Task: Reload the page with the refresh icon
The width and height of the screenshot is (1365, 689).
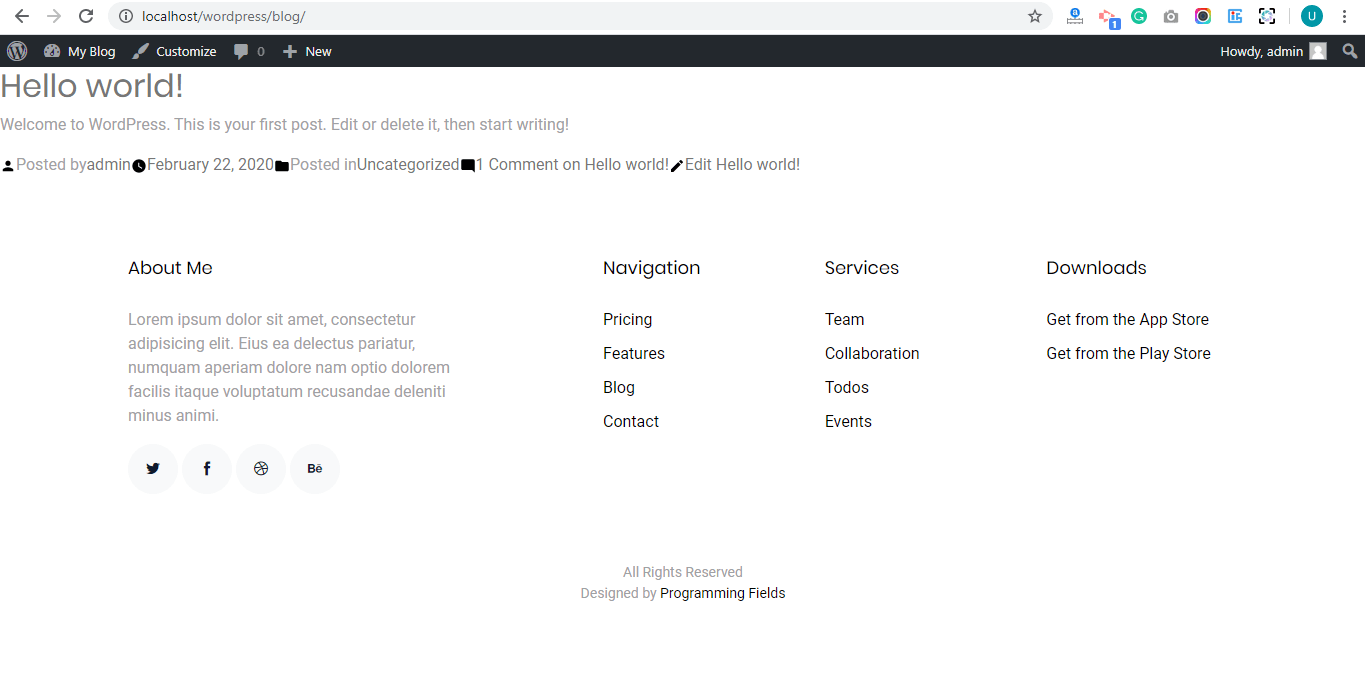Action: (x=85, y=16)
